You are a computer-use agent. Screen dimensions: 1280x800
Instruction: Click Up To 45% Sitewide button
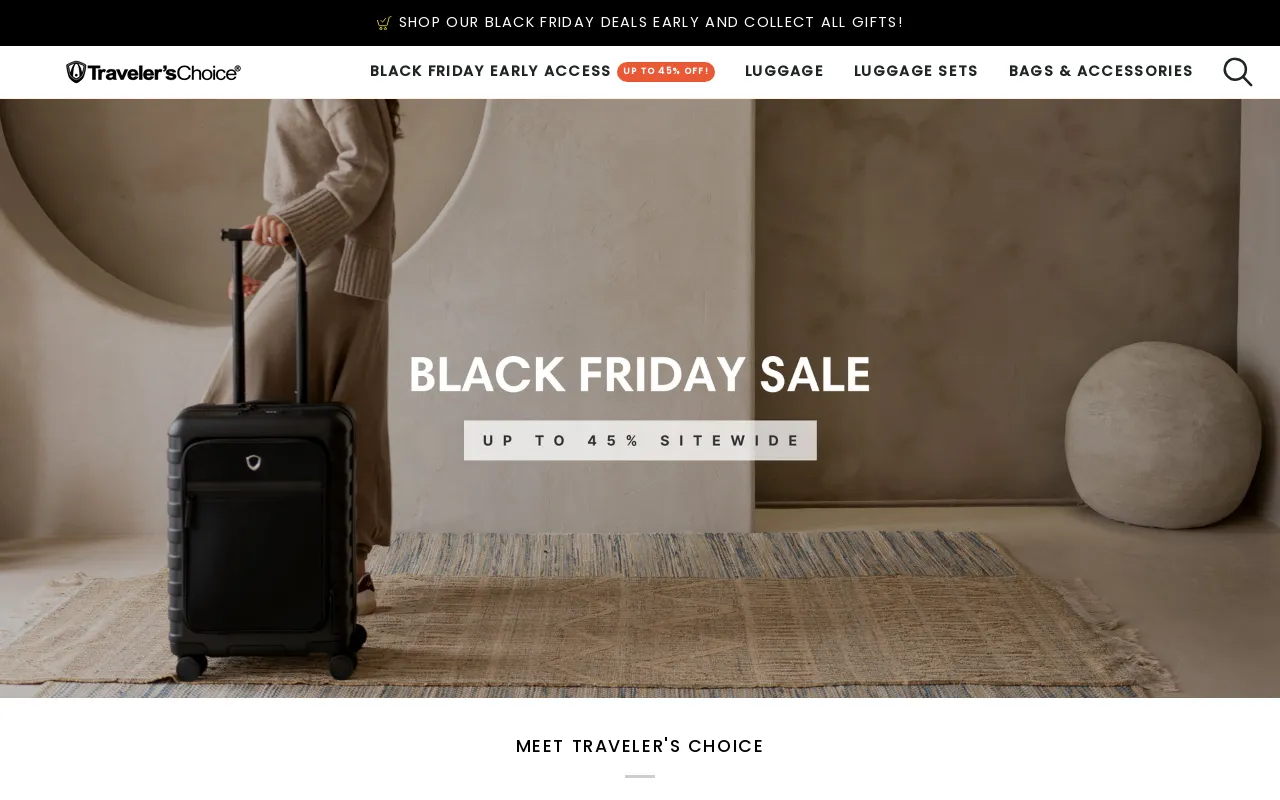(640, 440)
